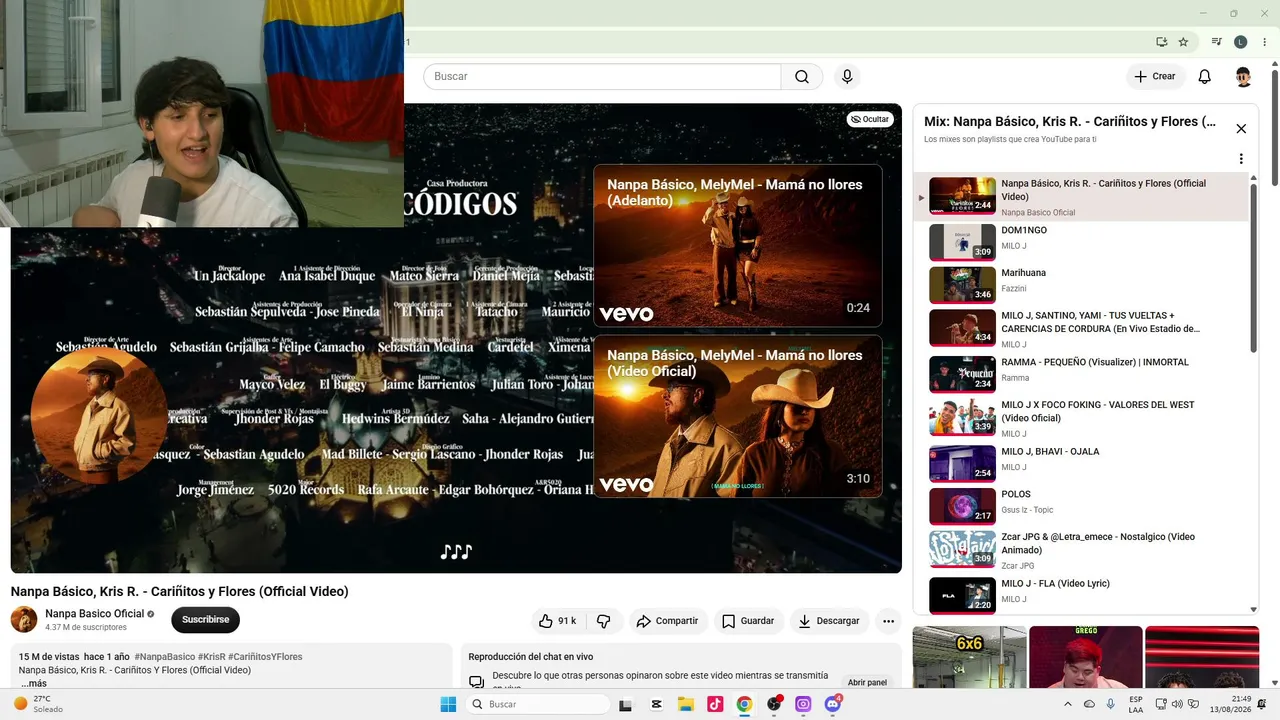The width and height of the screenshot is (1280, 720).
Task: Expand description with ...más
Action: 34,683
